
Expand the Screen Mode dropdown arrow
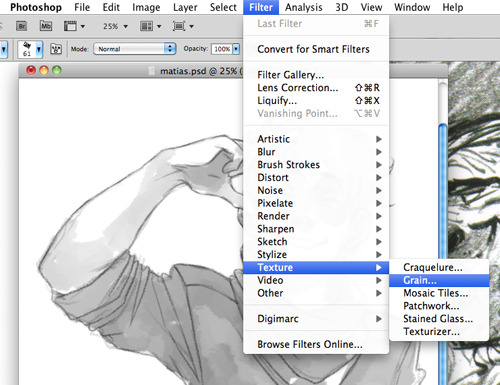[191, 26]
